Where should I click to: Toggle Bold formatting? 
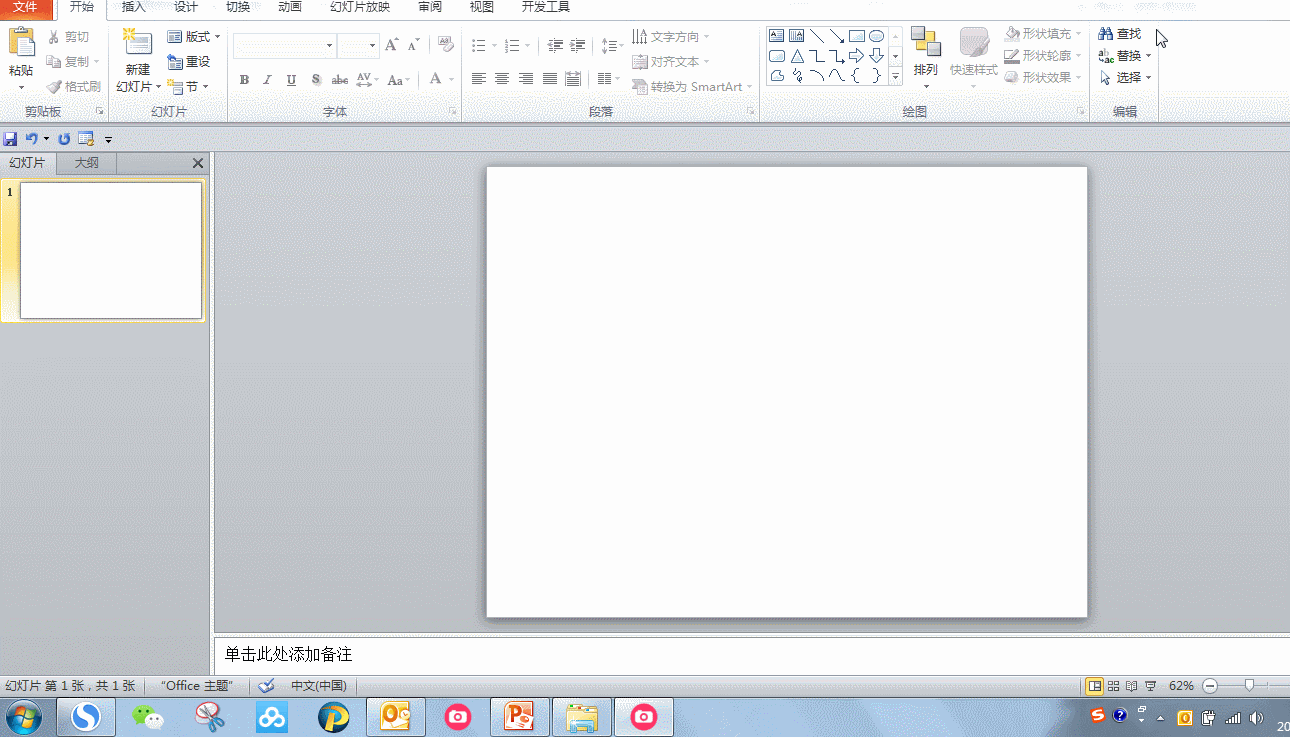244,80
